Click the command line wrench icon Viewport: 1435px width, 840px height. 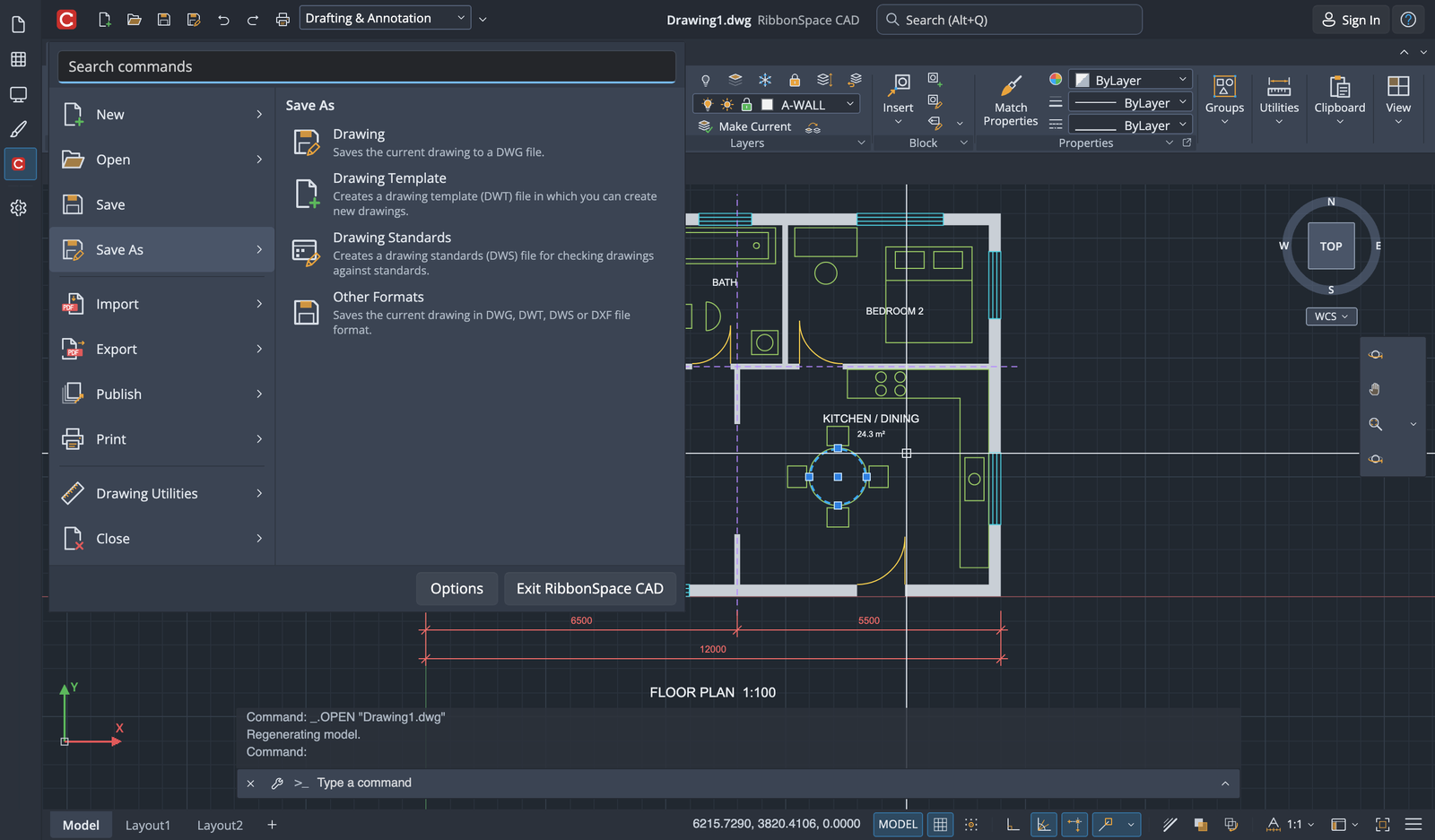277,783
